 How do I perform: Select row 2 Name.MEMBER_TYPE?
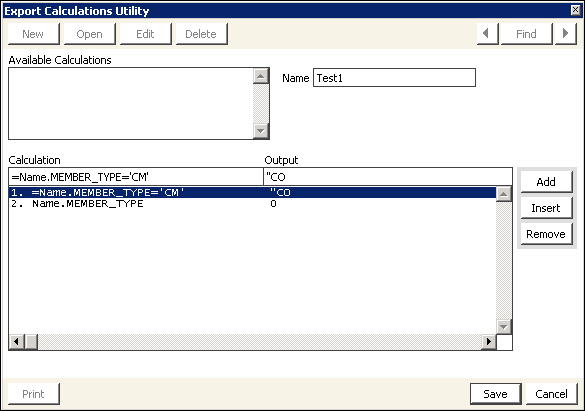(x=252, y=204)
